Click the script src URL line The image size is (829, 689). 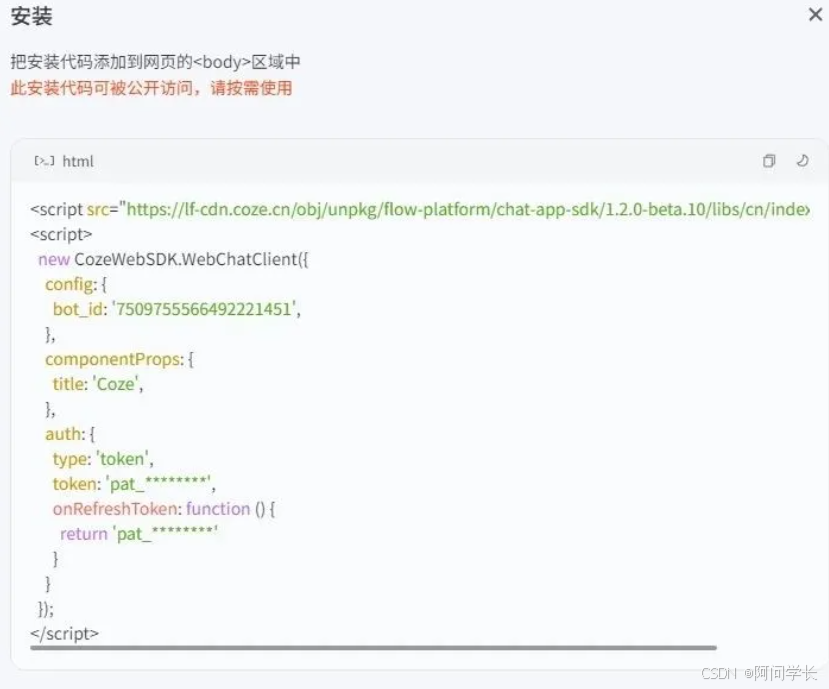coord(420,209)
